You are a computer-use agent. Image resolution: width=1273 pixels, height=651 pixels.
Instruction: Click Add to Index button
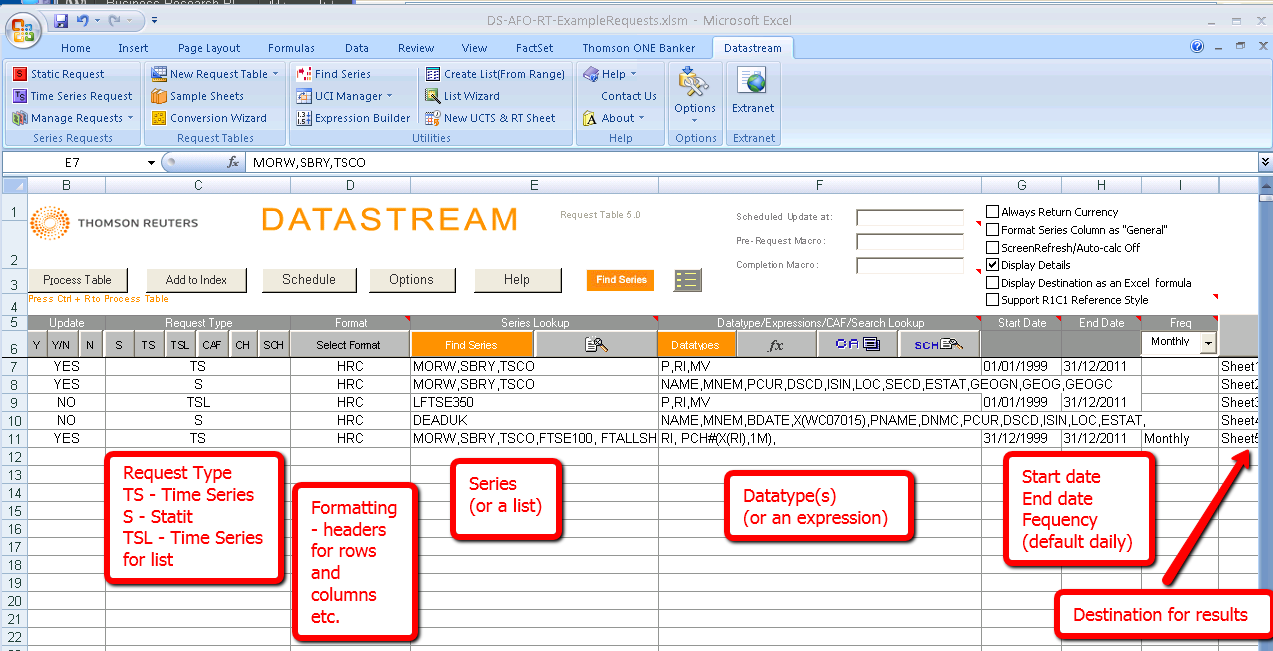196,280
